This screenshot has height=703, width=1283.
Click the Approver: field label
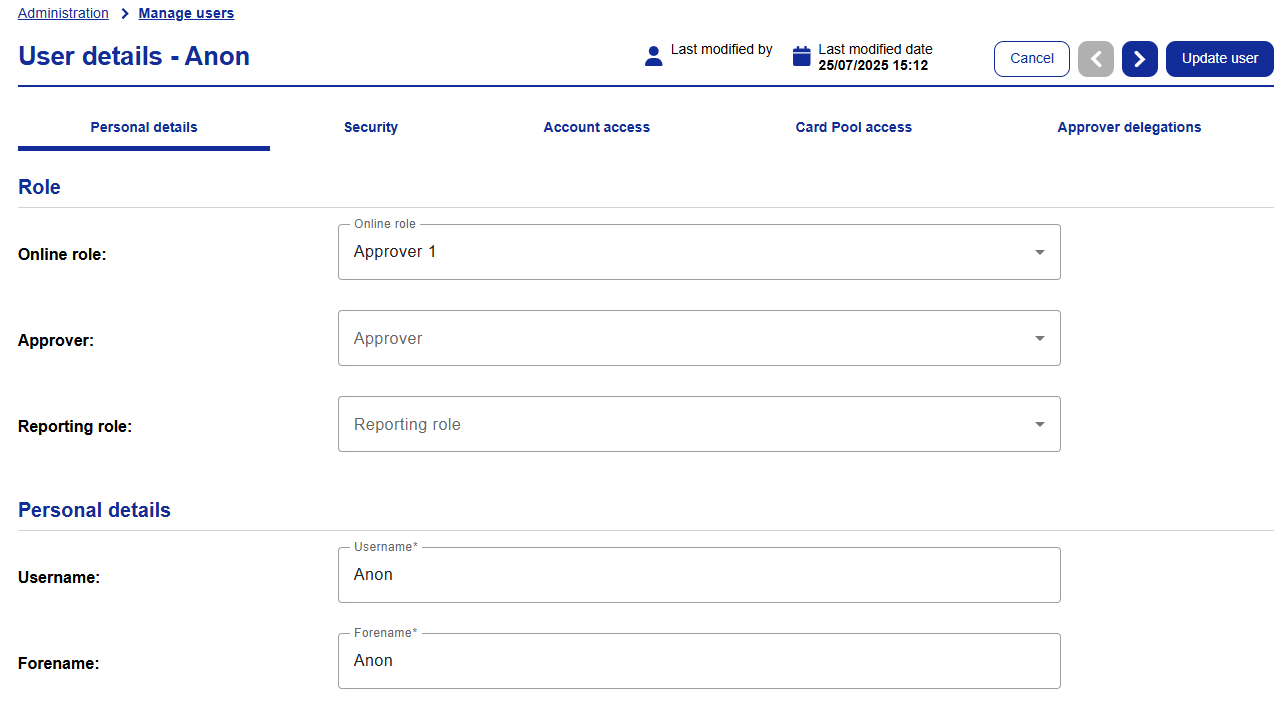(56, 340)
